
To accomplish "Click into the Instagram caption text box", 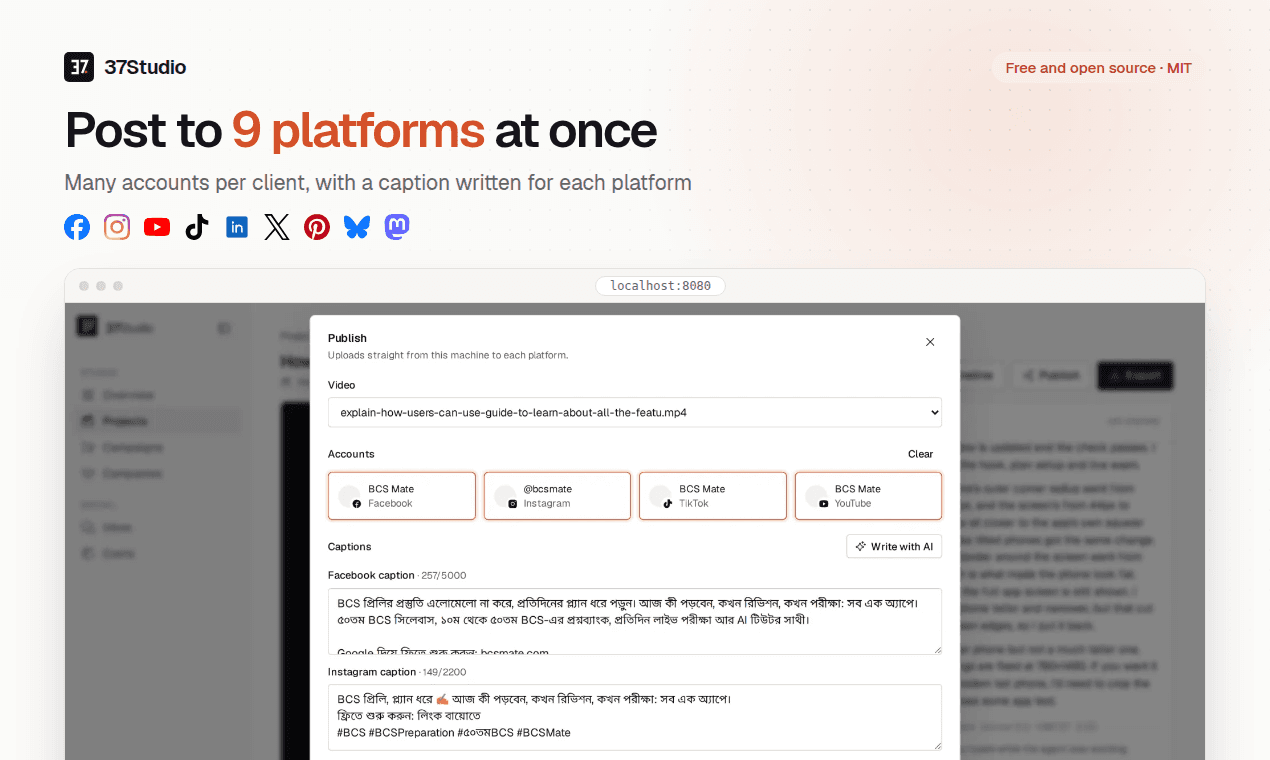I will (x=635, y=717).
